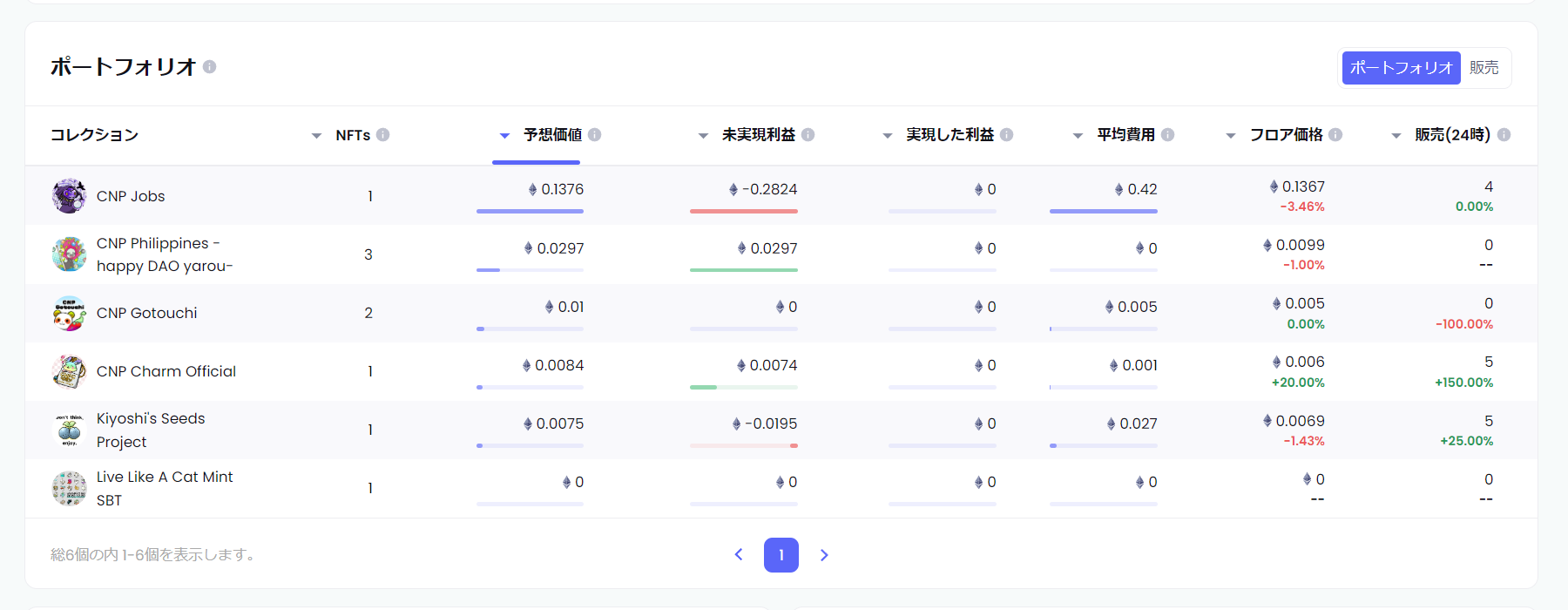Select page 1 in pagination
The image size is (1568, 610).
point(781,554)
